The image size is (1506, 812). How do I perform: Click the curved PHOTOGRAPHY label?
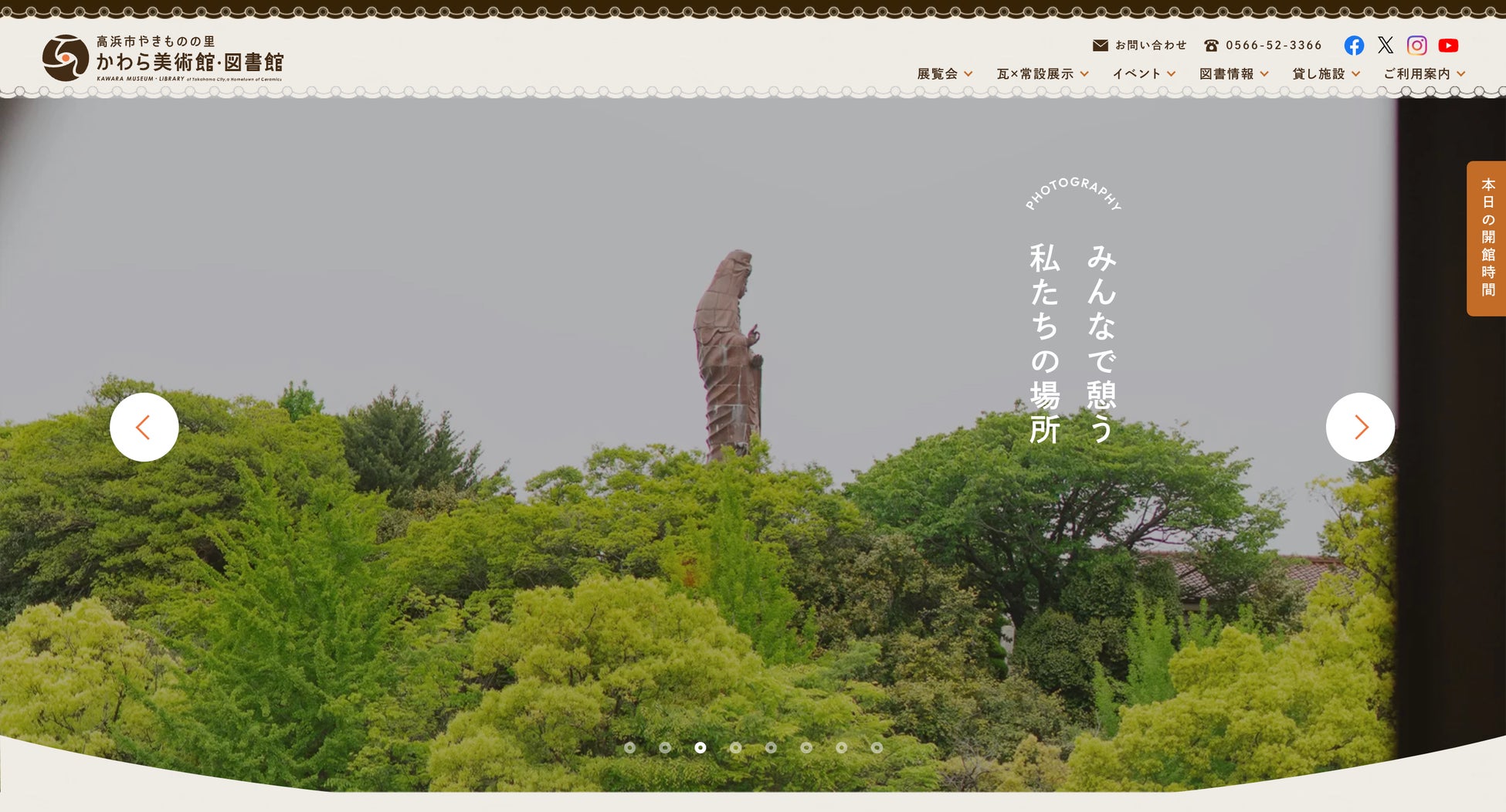[1074, 194]
